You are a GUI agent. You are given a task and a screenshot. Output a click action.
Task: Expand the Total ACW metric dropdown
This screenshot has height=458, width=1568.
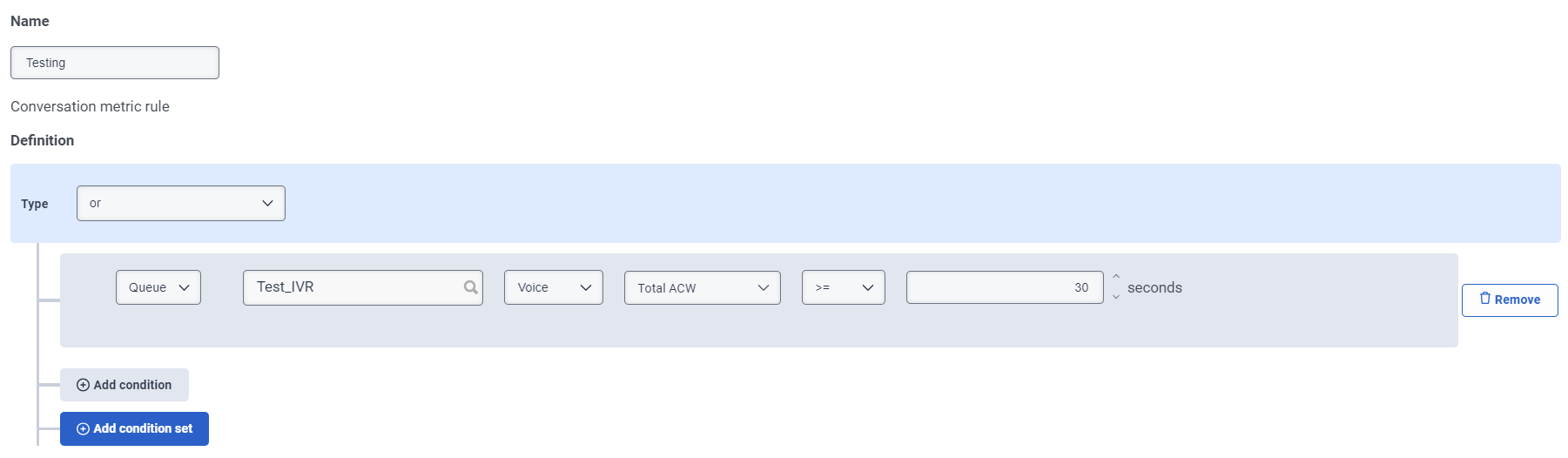[702, 287]
